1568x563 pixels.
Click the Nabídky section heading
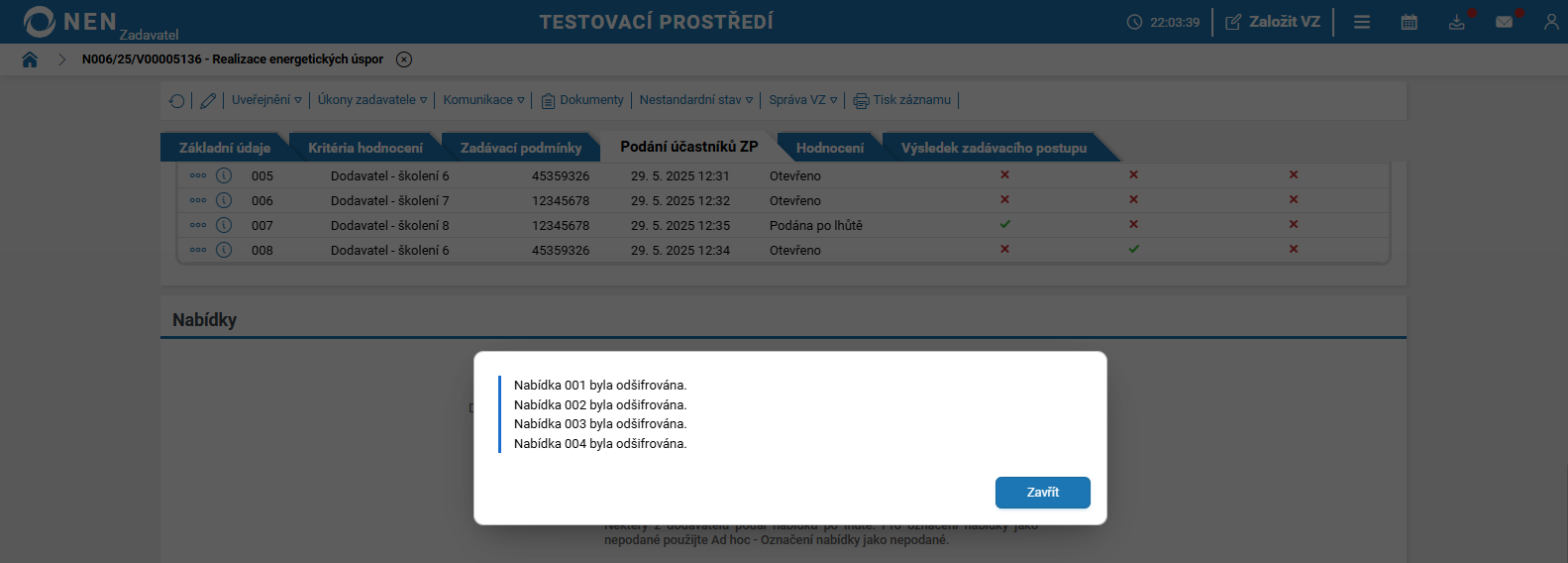coord(204,320)
